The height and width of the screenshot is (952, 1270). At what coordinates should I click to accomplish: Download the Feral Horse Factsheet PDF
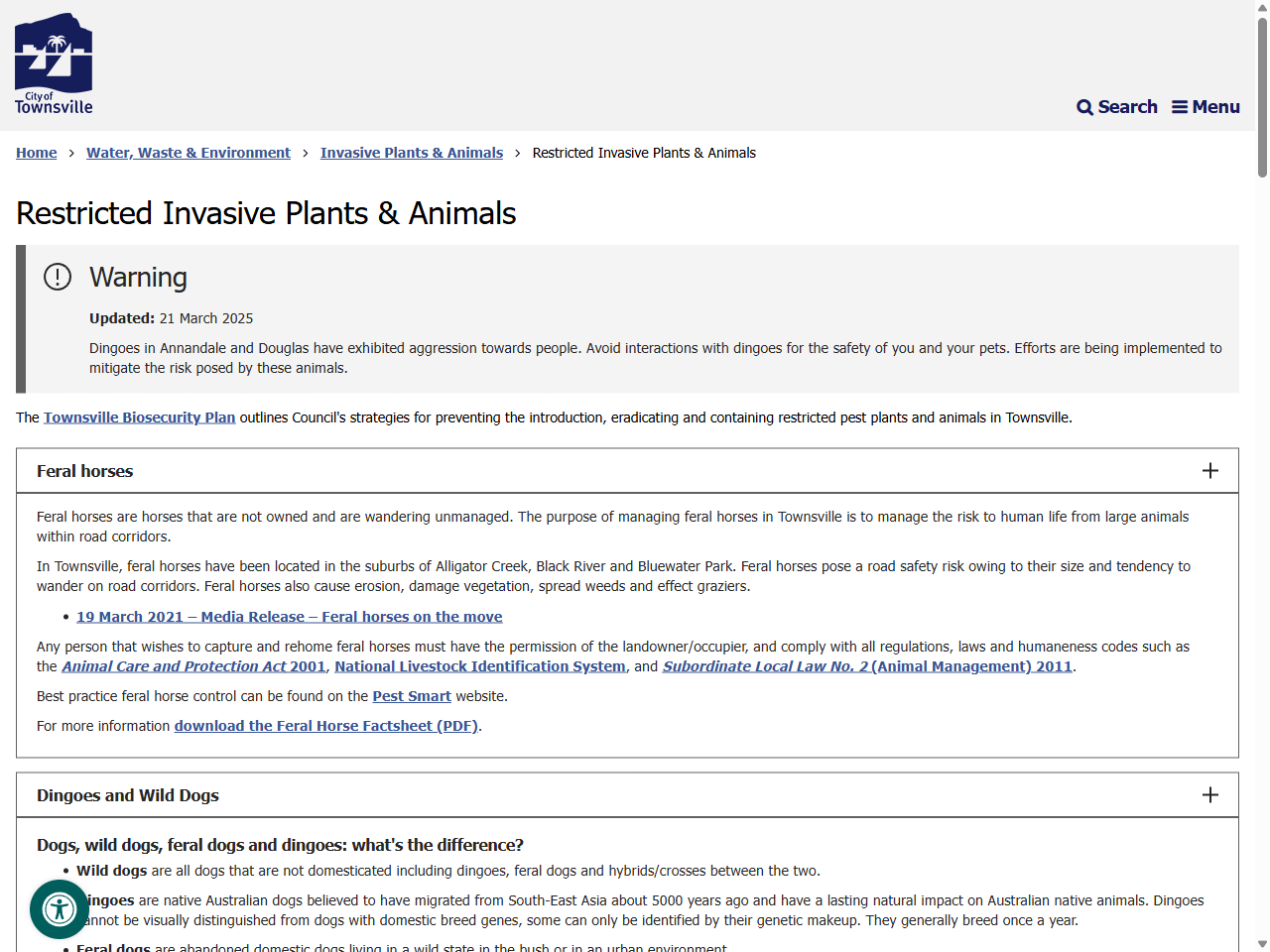tap(325, 725)
